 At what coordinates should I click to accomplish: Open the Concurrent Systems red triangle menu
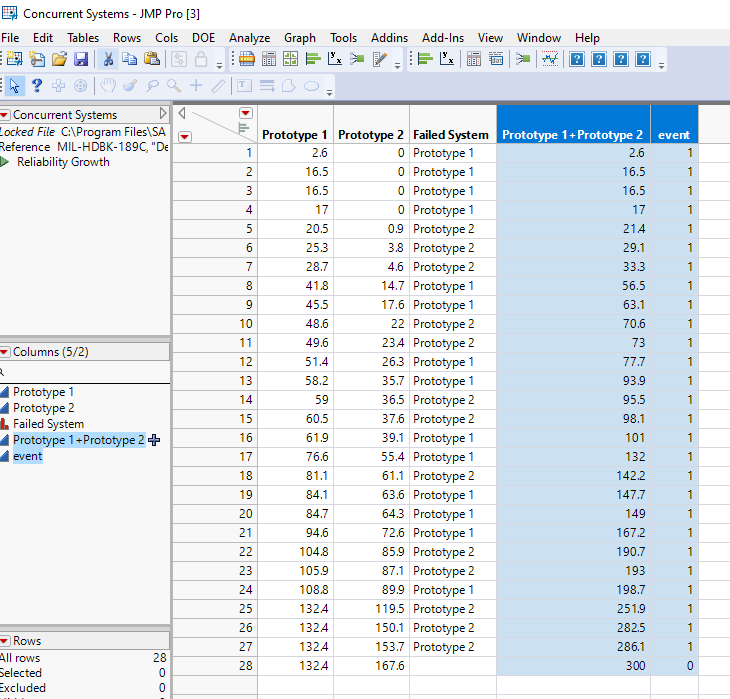click(5, 115)
